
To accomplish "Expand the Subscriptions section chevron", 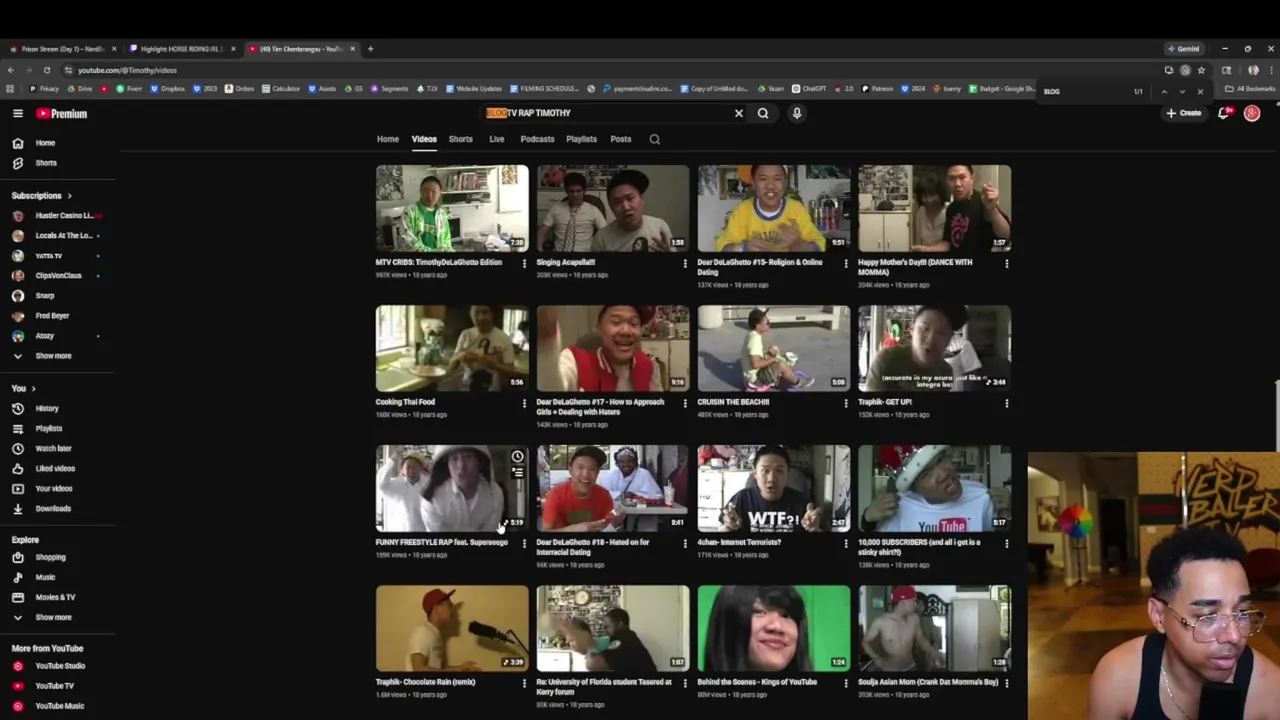I will 69,196.
